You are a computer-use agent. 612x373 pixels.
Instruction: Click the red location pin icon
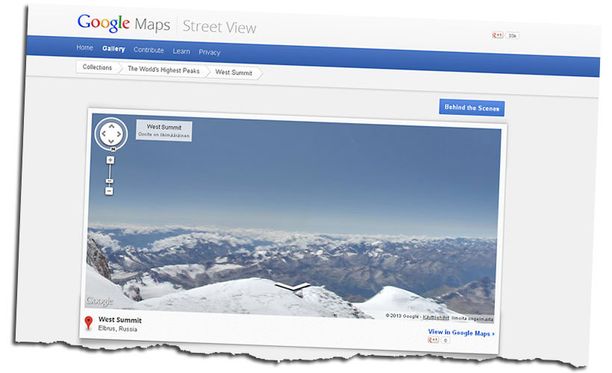[x=89, y=323]
